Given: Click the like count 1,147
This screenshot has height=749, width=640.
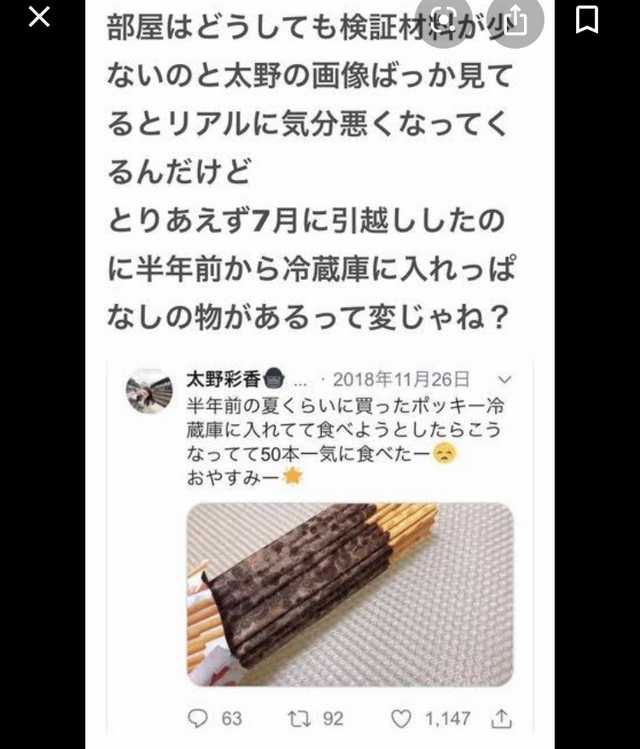Looking at the screenshot, I should (448, 718).
